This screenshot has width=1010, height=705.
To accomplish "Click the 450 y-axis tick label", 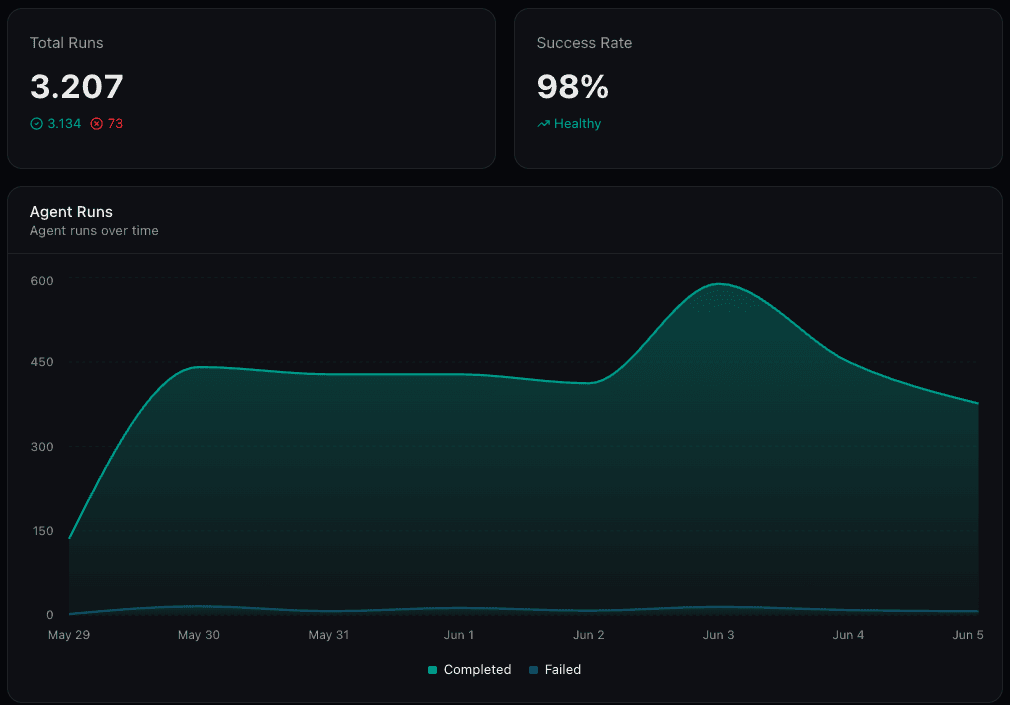I will pos(42,362).
